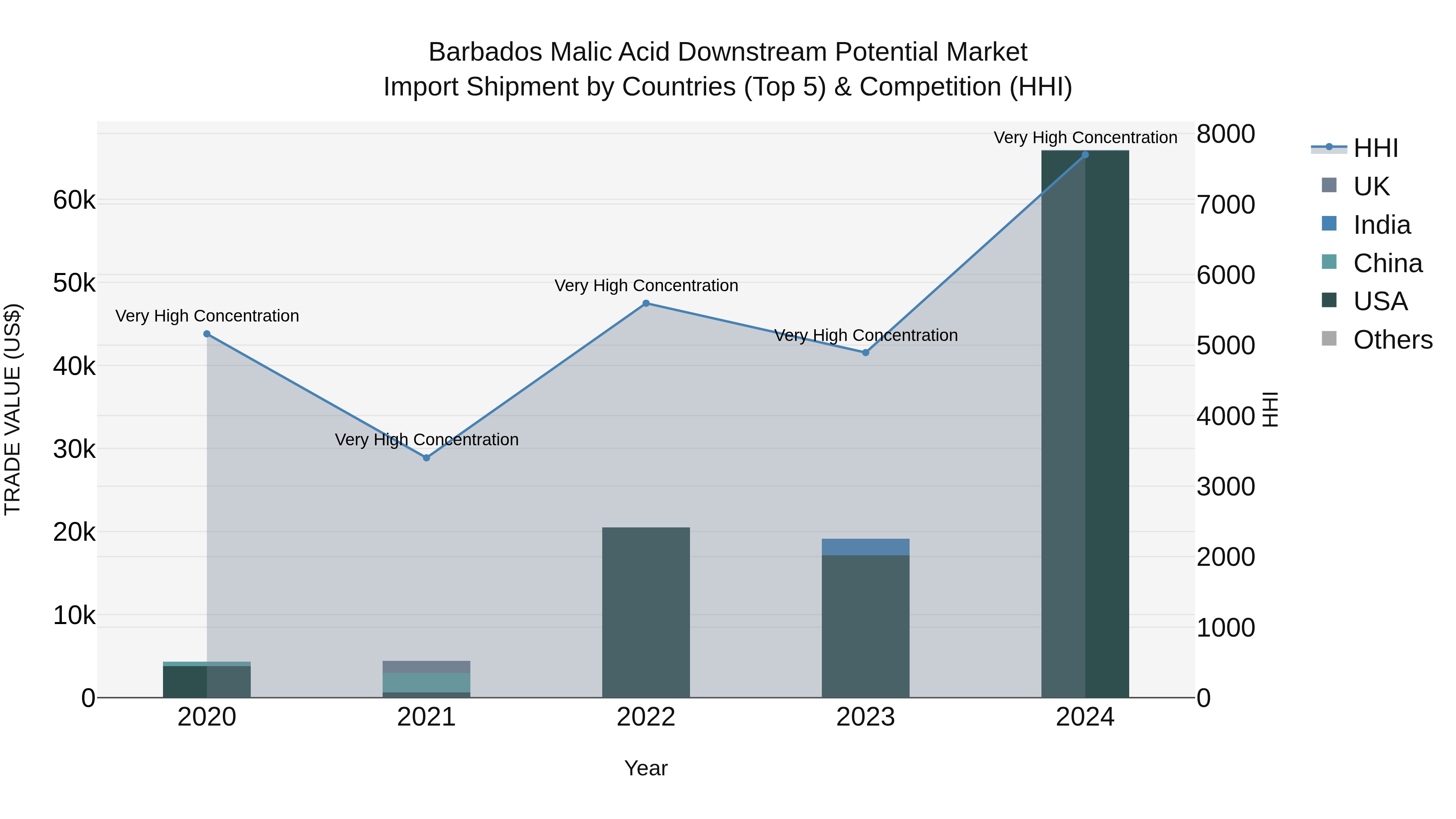
Task: Click the 20k left axis tick label
Action: pyautogui.click(x=74, y=532)
